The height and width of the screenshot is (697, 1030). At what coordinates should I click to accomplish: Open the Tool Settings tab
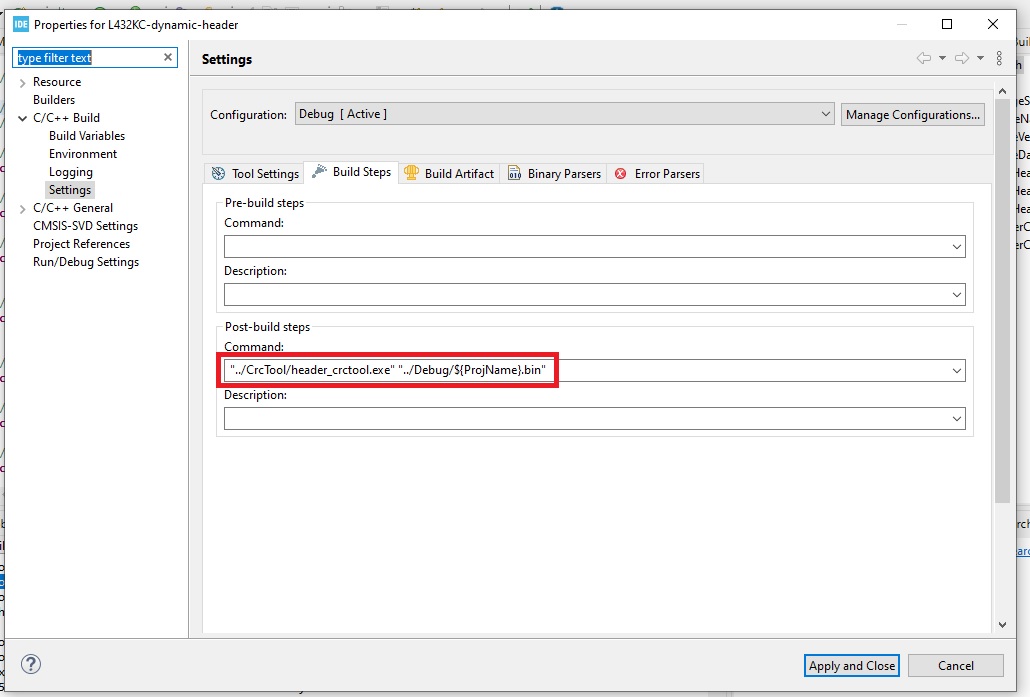pos(255,173)
